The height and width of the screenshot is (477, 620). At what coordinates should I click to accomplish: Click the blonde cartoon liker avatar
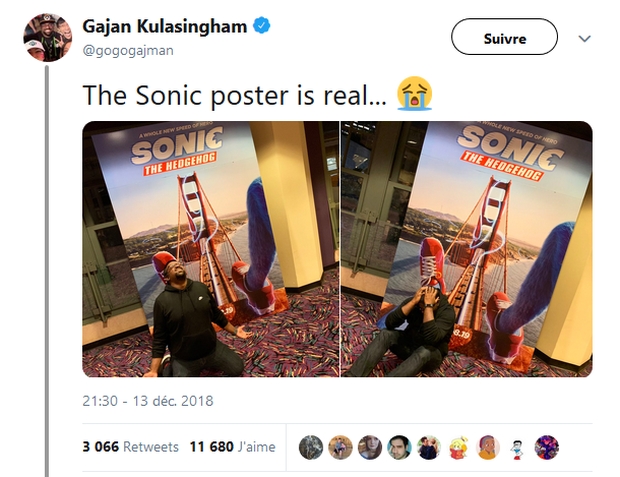tap(459, 447)
